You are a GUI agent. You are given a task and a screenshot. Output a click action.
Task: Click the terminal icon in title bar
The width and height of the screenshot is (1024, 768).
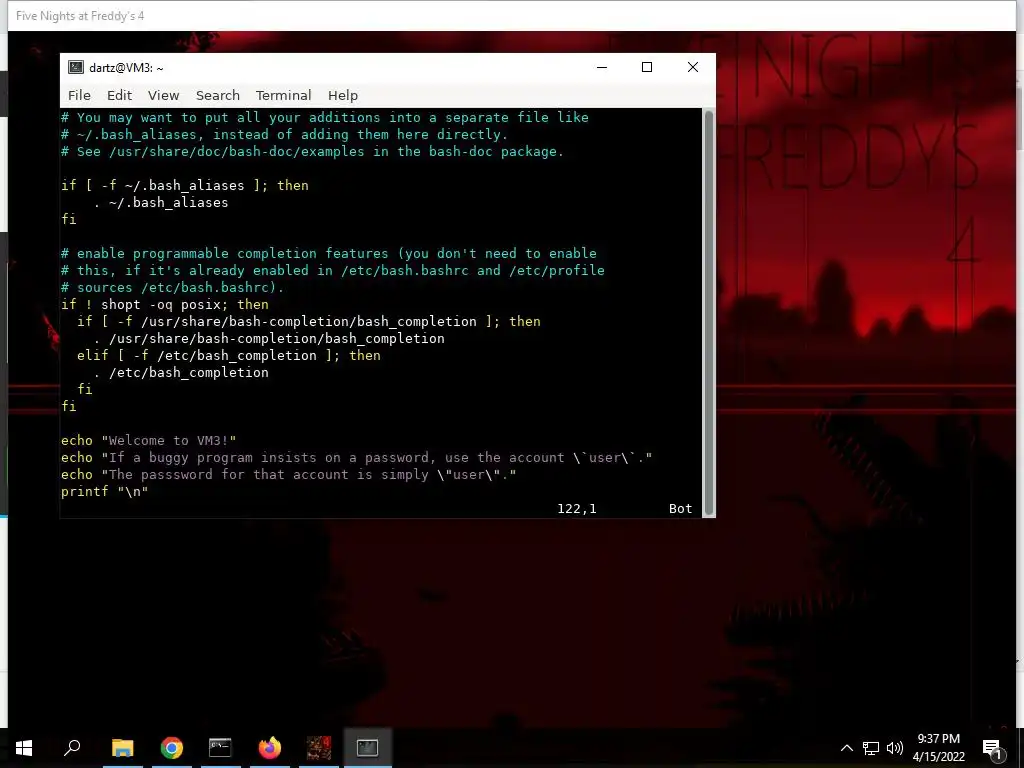76,67
